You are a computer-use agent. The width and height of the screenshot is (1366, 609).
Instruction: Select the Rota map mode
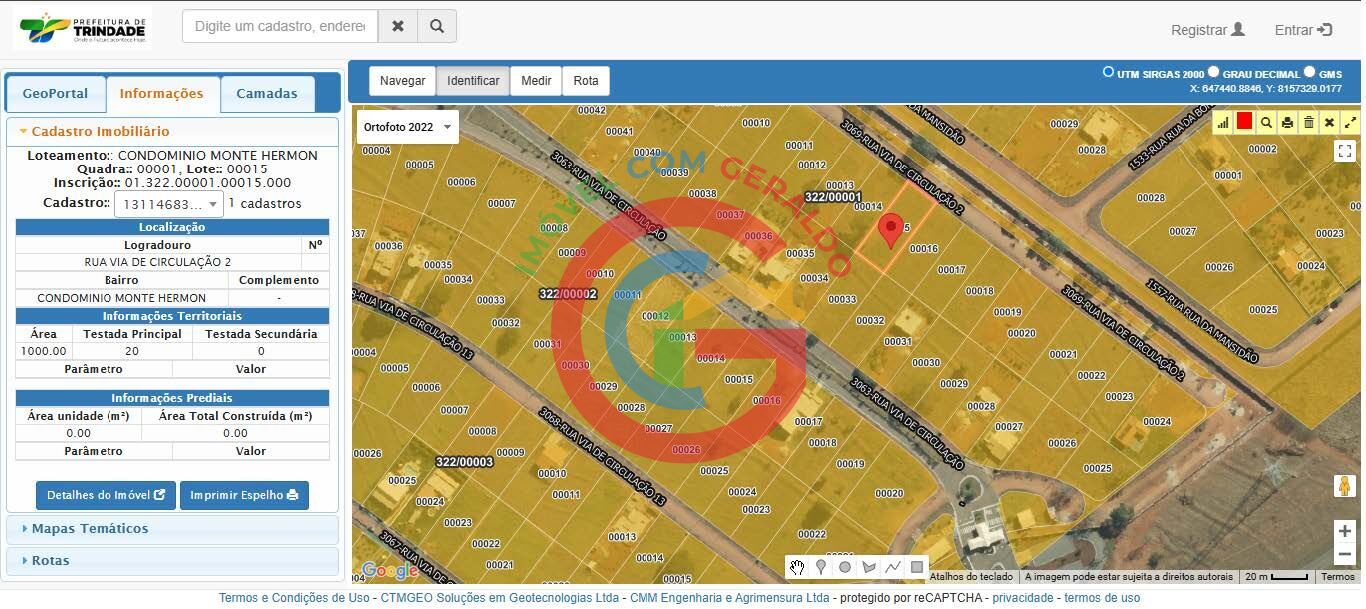pyautogui.click(x=586, y=81)
